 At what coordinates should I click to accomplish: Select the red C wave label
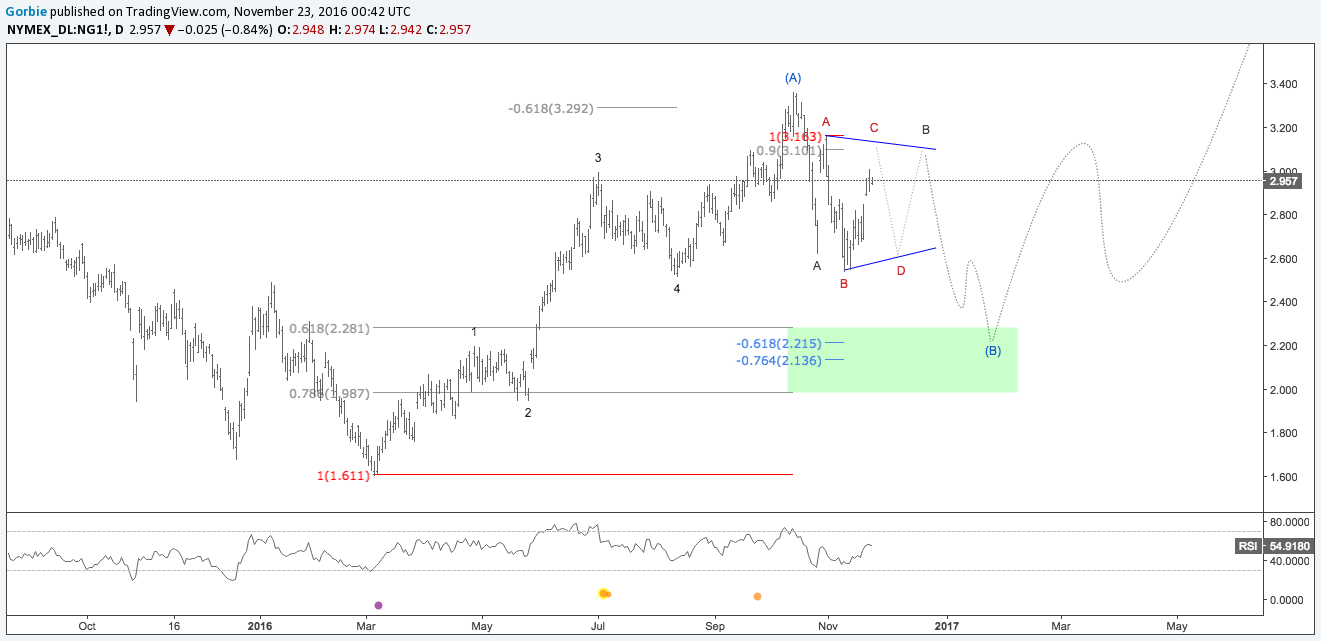[x=874, y=128]
